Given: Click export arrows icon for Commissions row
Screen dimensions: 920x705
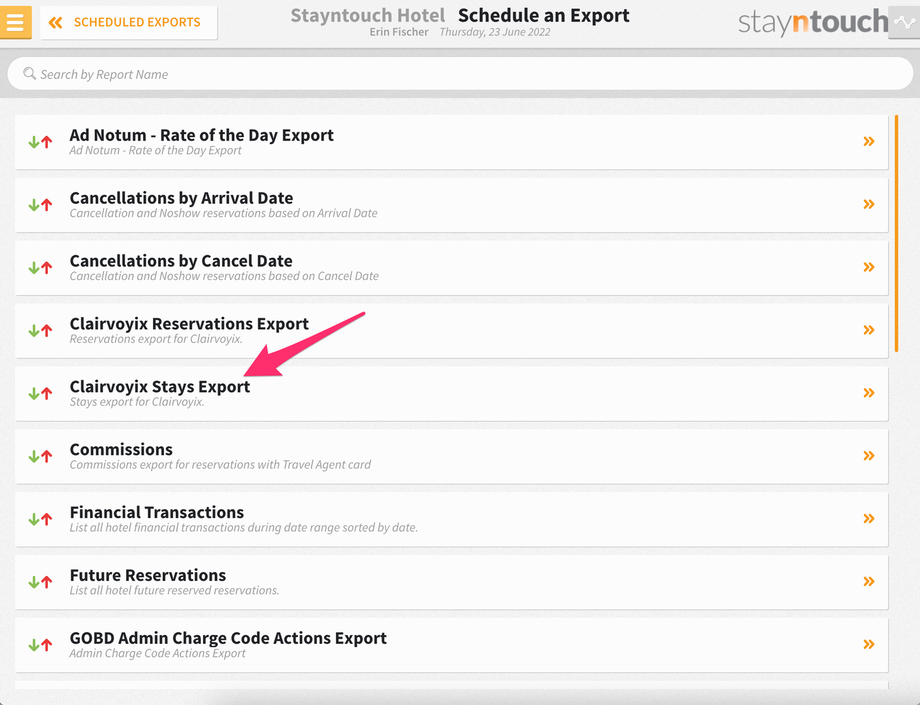Looking at the screenshot, I should 40,456.
